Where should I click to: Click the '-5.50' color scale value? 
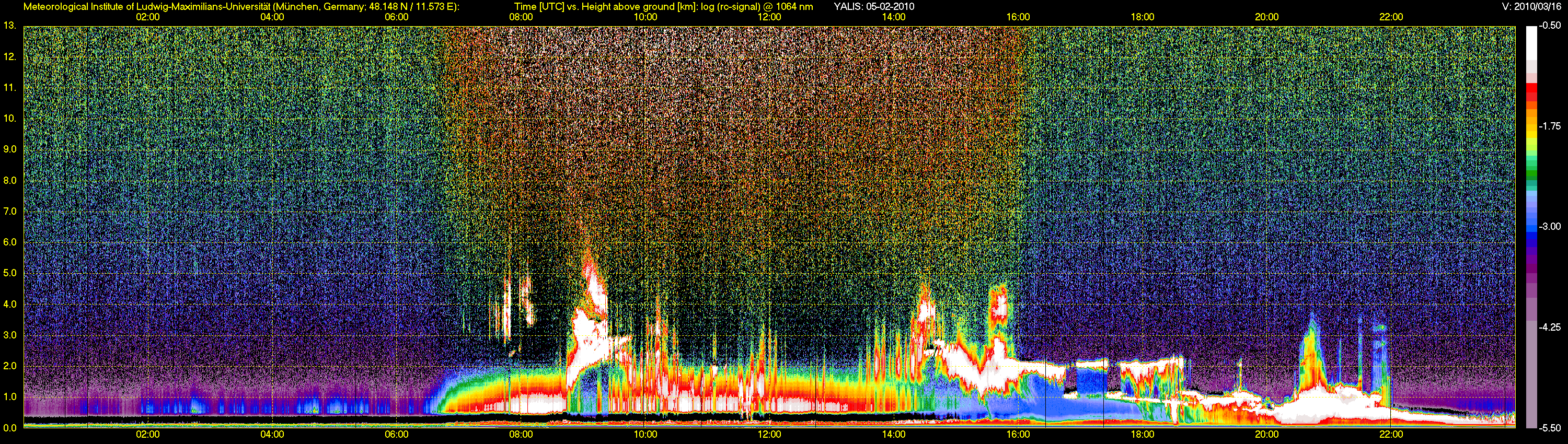pos(1550,428)
